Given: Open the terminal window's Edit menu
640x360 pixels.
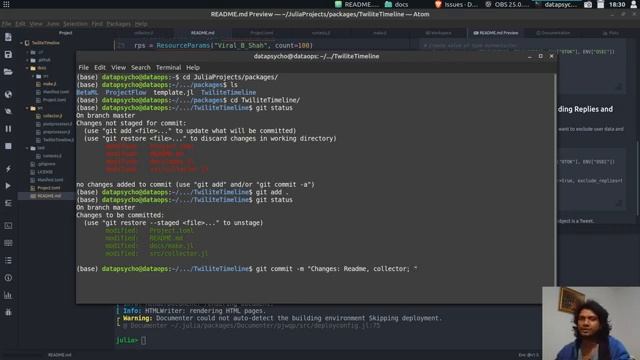Looking at the screenshot, I should (100, 67).
